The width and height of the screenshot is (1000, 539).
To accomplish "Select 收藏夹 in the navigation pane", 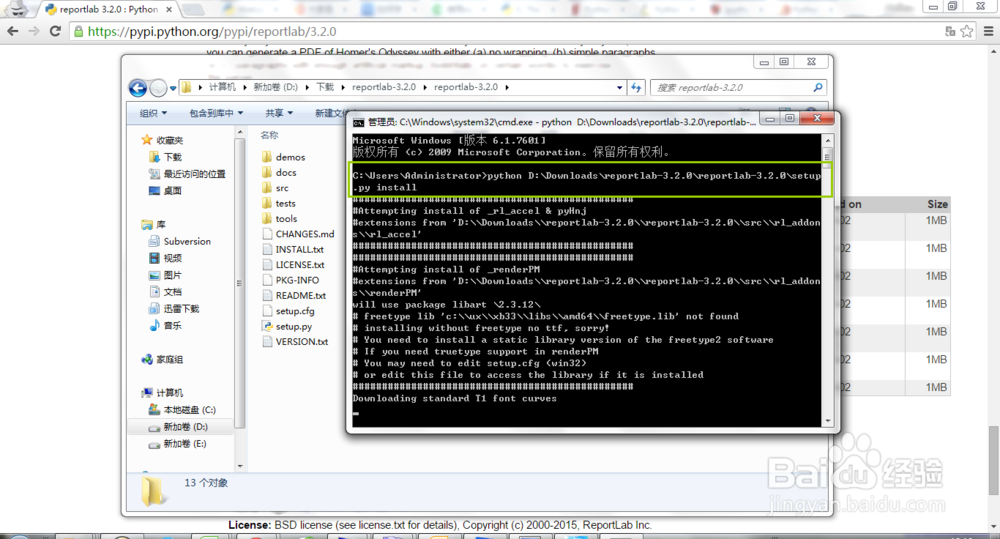I will coord(163,140).
